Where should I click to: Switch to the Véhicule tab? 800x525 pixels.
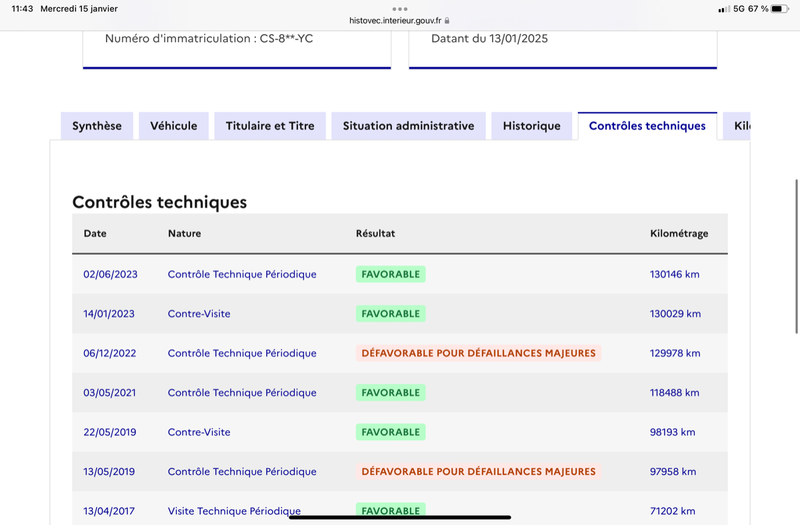coord(173,126)
